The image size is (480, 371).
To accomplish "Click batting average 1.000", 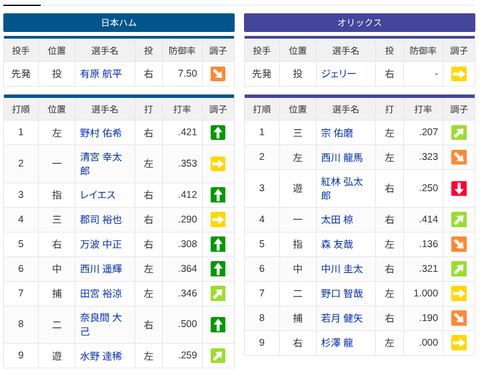I will point(426,293).
